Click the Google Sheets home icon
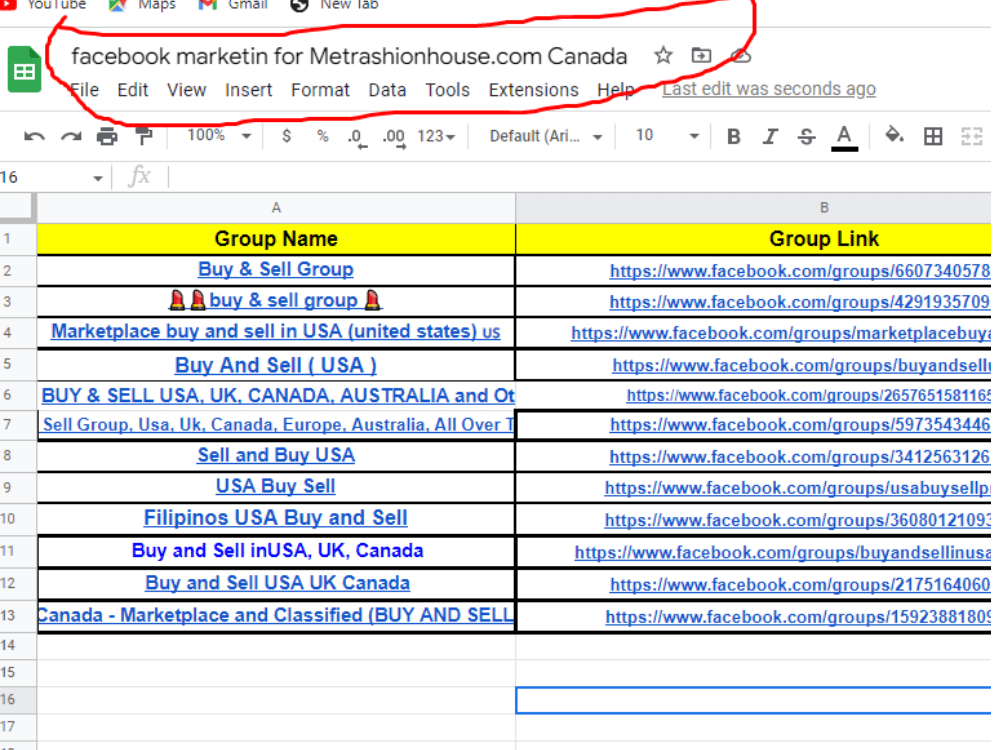Viewport: 1000px width, 750px height. [x=24, y=69]
